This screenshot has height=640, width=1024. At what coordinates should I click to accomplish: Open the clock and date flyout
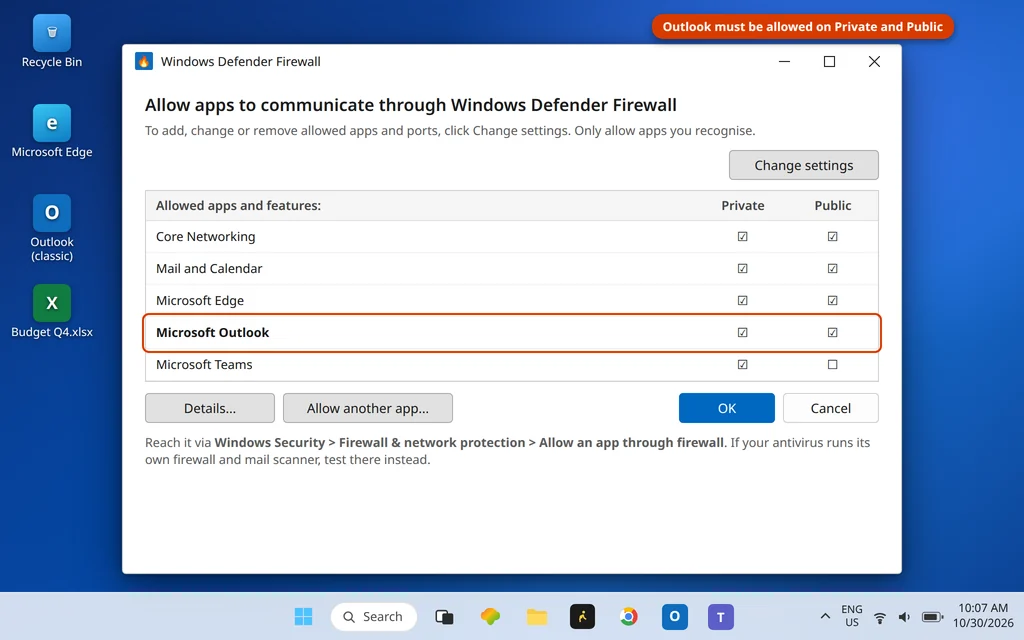coord(983,616)
